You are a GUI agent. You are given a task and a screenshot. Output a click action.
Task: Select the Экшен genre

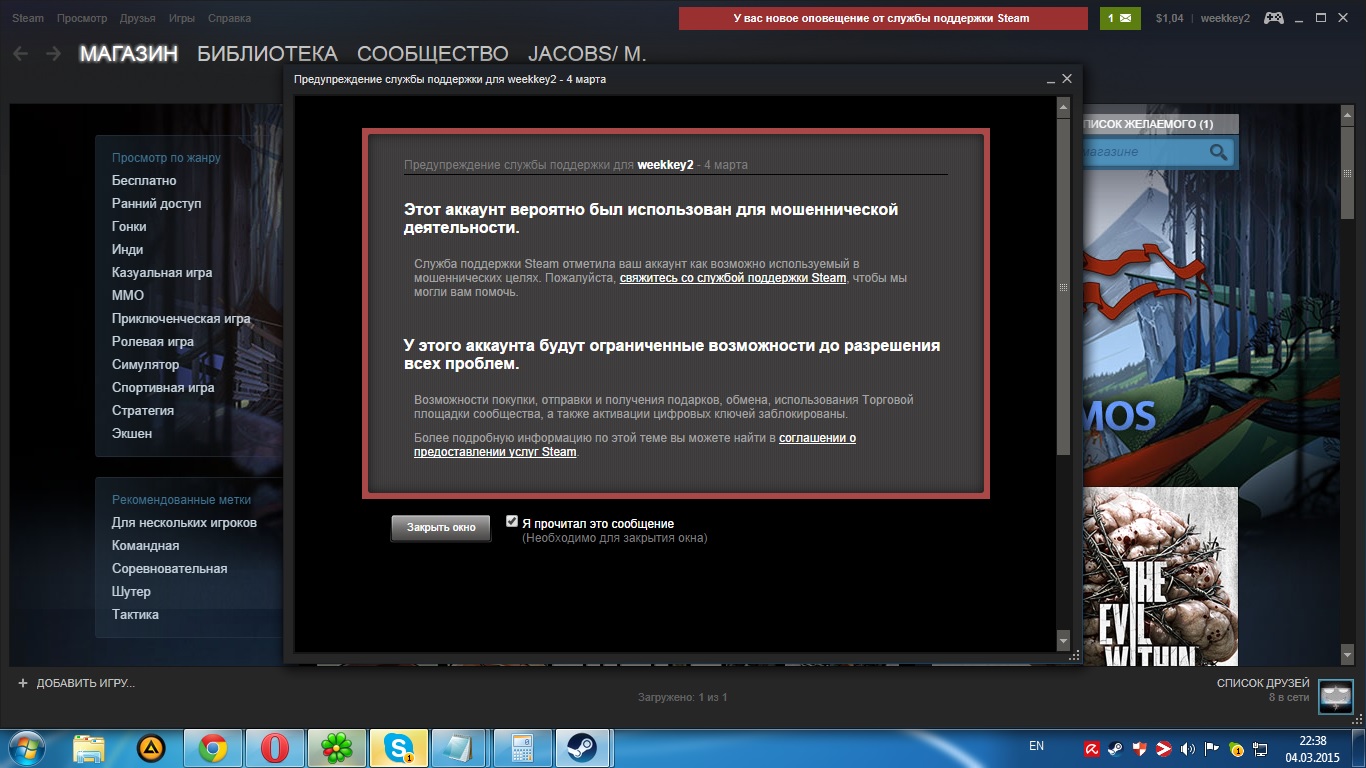[x=132, y=434]
